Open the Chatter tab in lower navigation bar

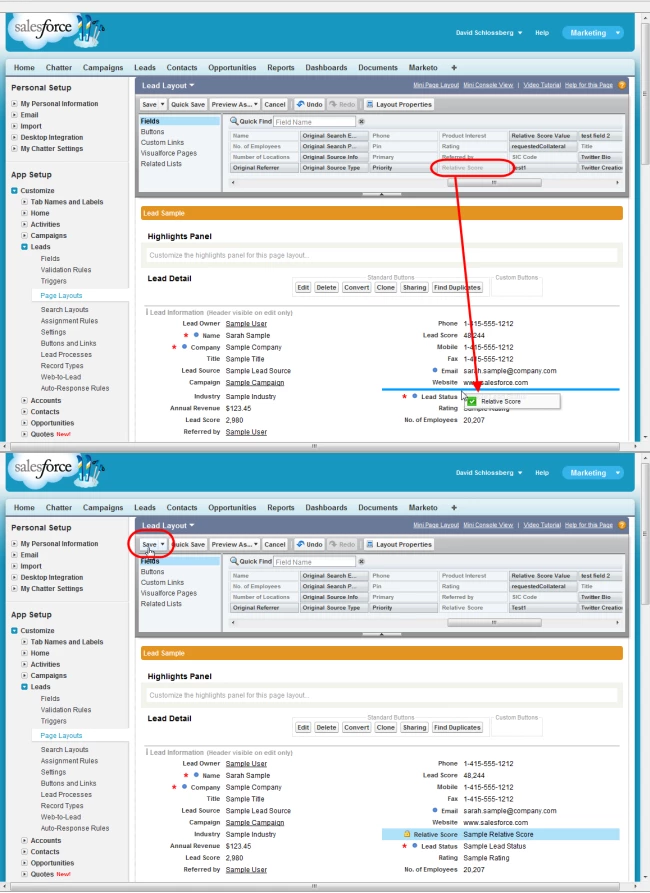(59, 507)
